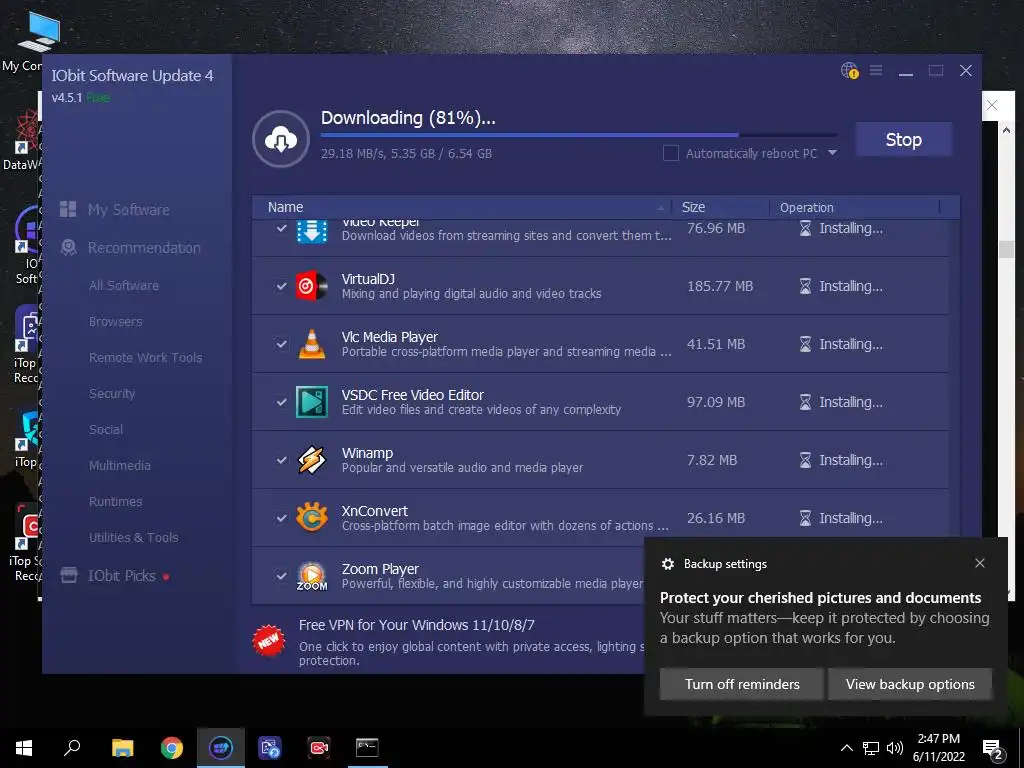Open My Software section
Screen dimensions: 1024x768
tap(129, 210)
